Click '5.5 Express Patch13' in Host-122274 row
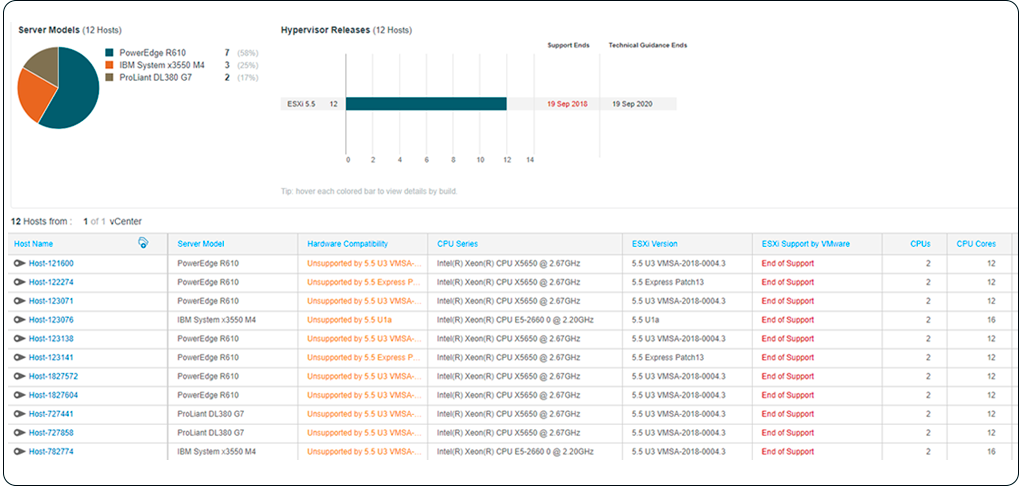This screenshot has width=1026, height=486. (667, 283)
